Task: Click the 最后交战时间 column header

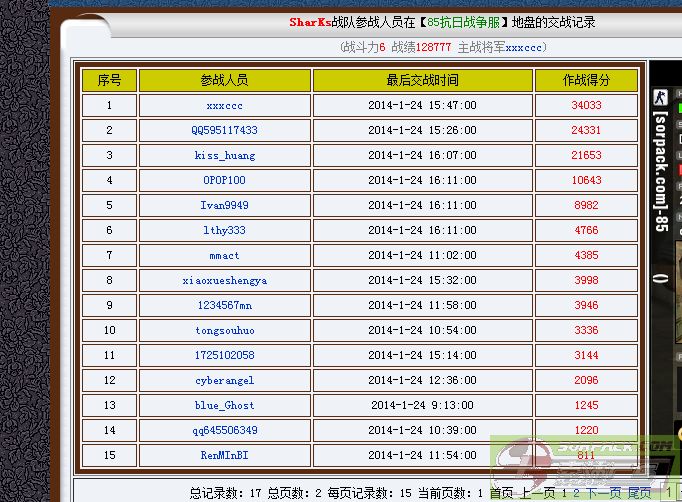Action: point(422,80)
